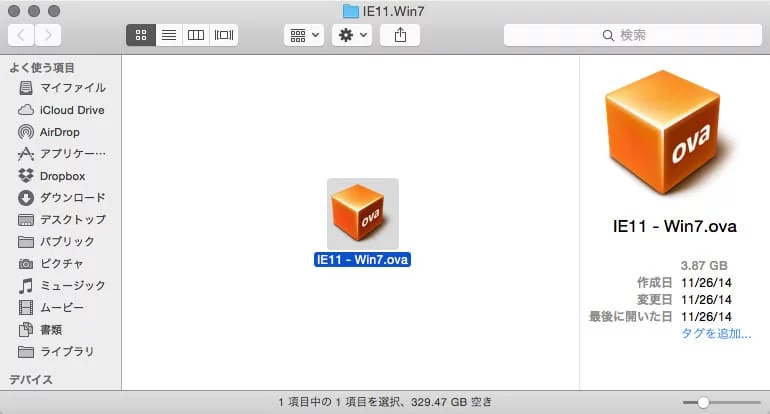Image resolution: width=770 pixels, height=414 pixels.
Task: Switch to Cover Flow view mode
Action: click(224, 35)
